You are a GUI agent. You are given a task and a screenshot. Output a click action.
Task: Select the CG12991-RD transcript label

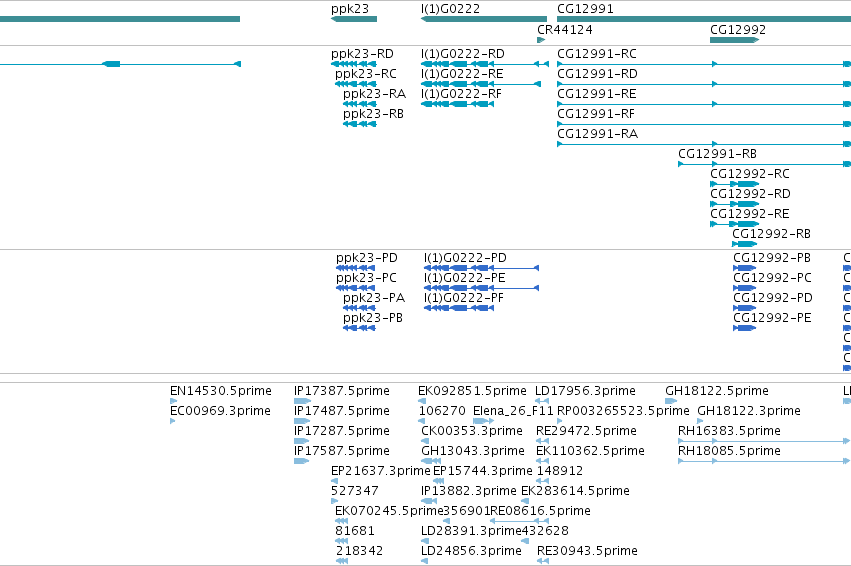(x=597, y=74)
